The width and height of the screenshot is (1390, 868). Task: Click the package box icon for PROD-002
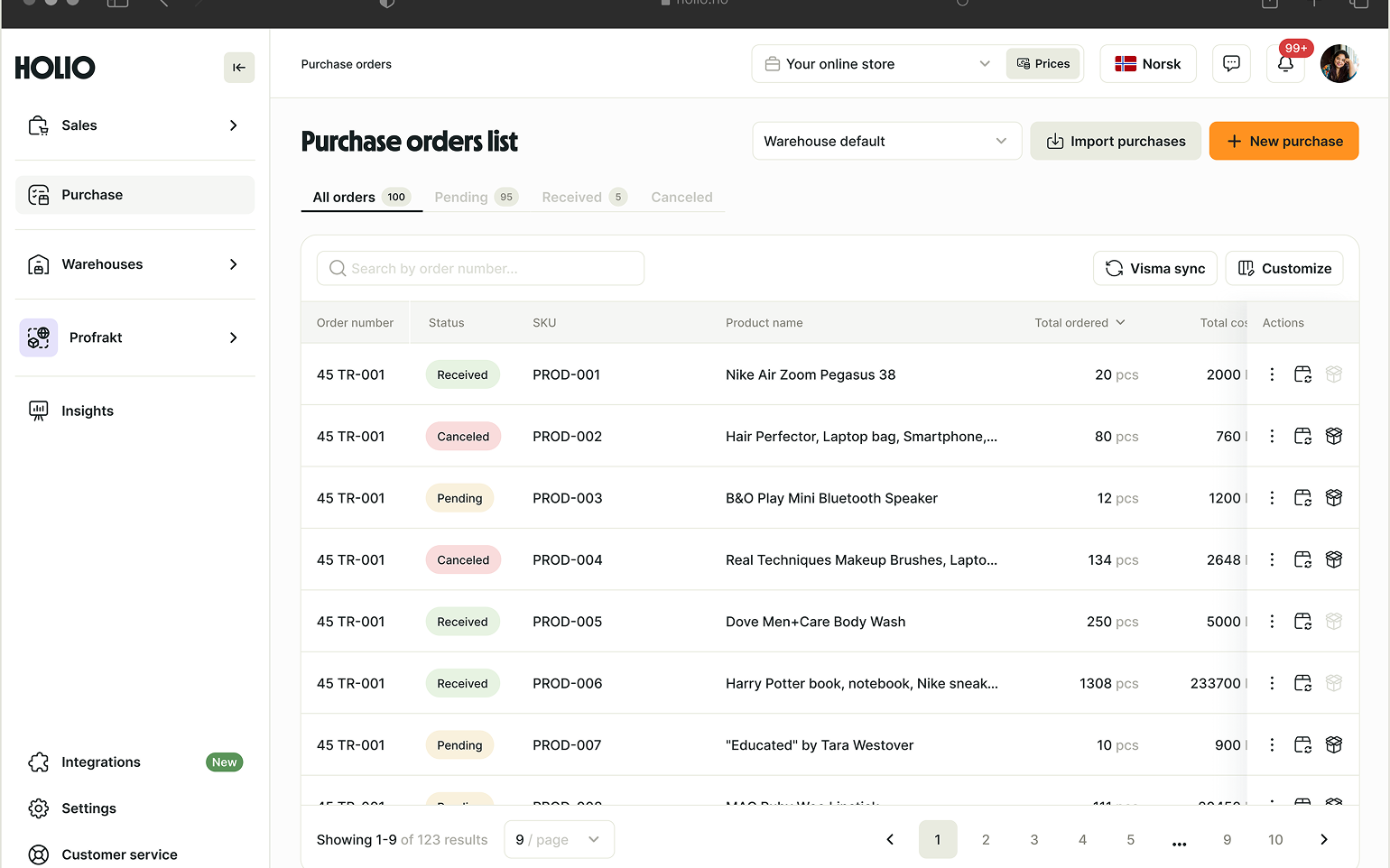coord(1333,437)
